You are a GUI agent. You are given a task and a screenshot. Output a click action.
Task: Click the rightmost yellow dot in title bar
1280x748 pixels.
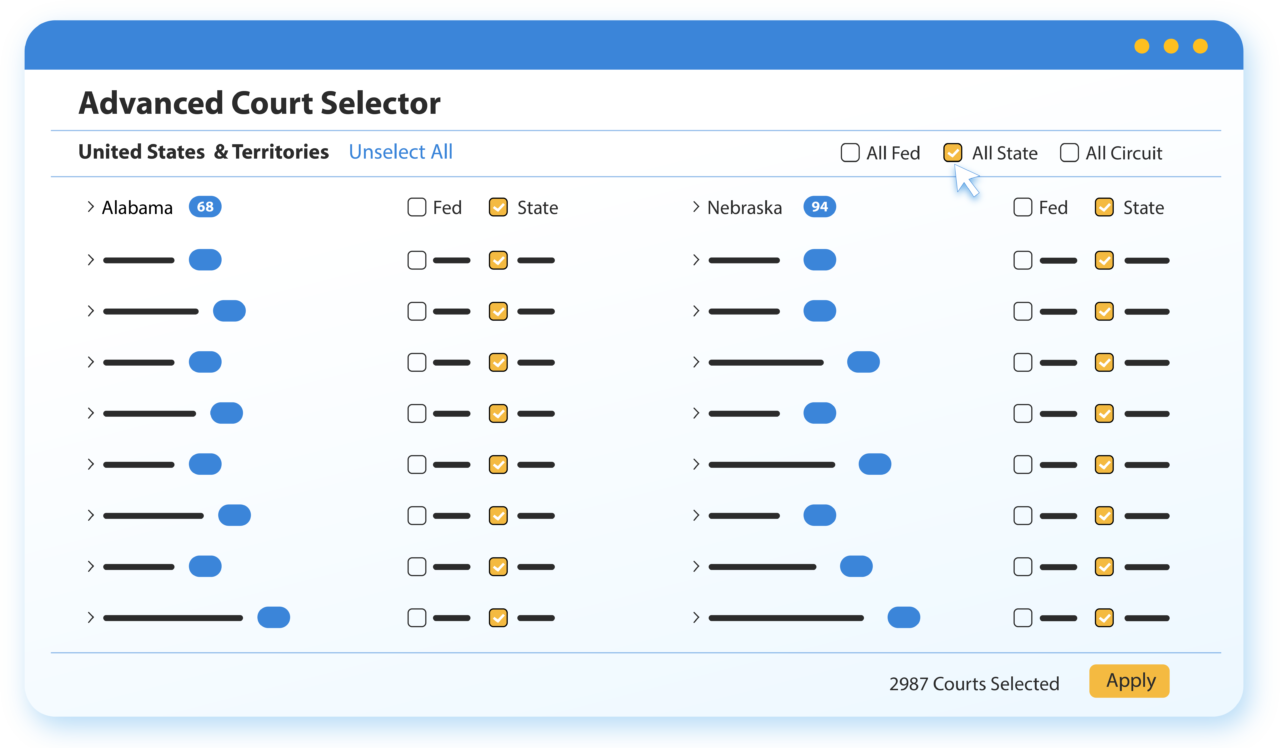(1200, 46)
